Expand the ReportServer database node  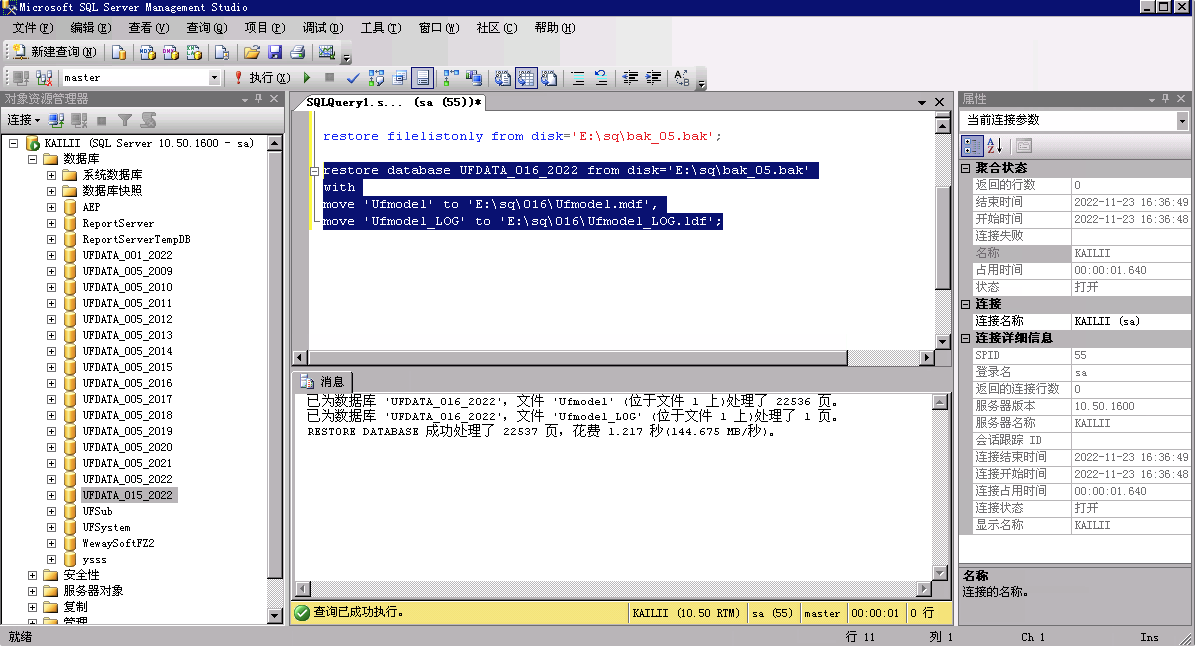(51, 223)
